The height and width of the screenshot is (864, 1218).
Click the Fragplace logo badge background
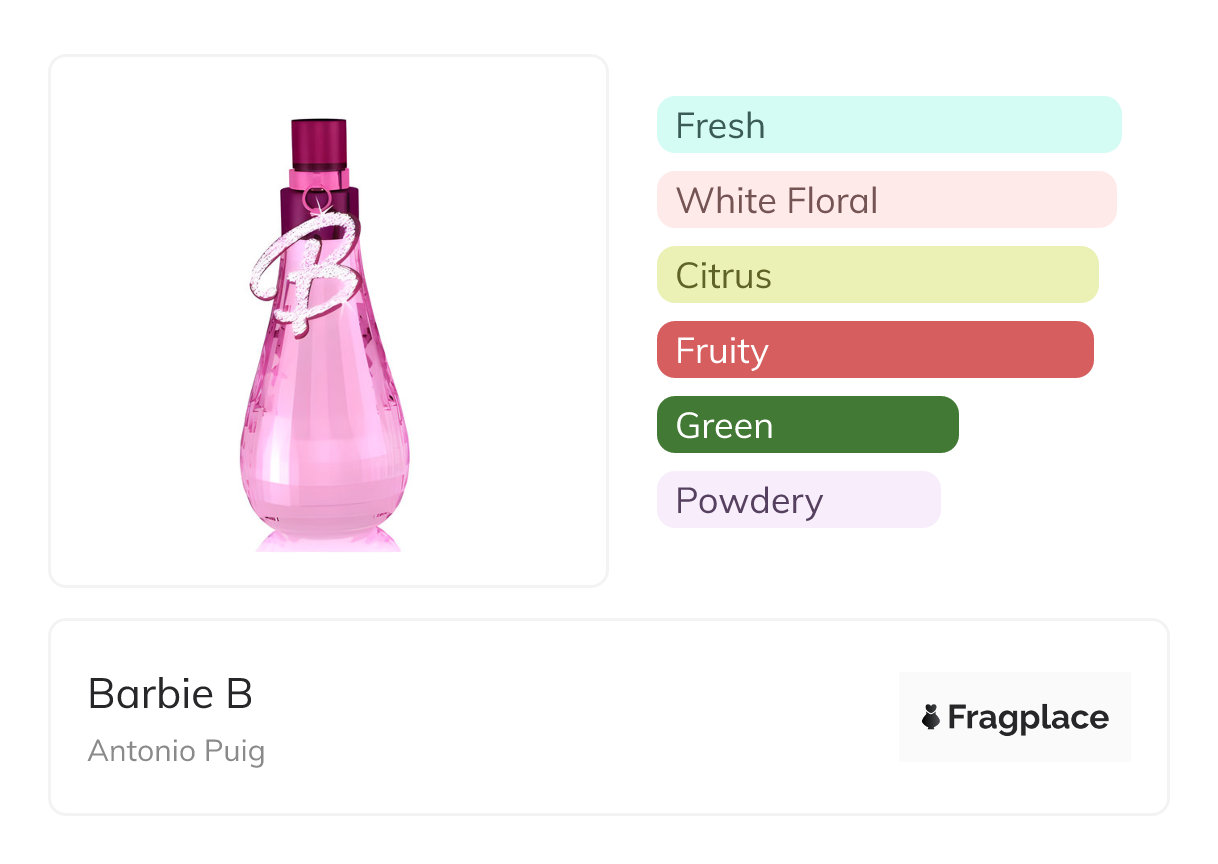(1014, 690)
